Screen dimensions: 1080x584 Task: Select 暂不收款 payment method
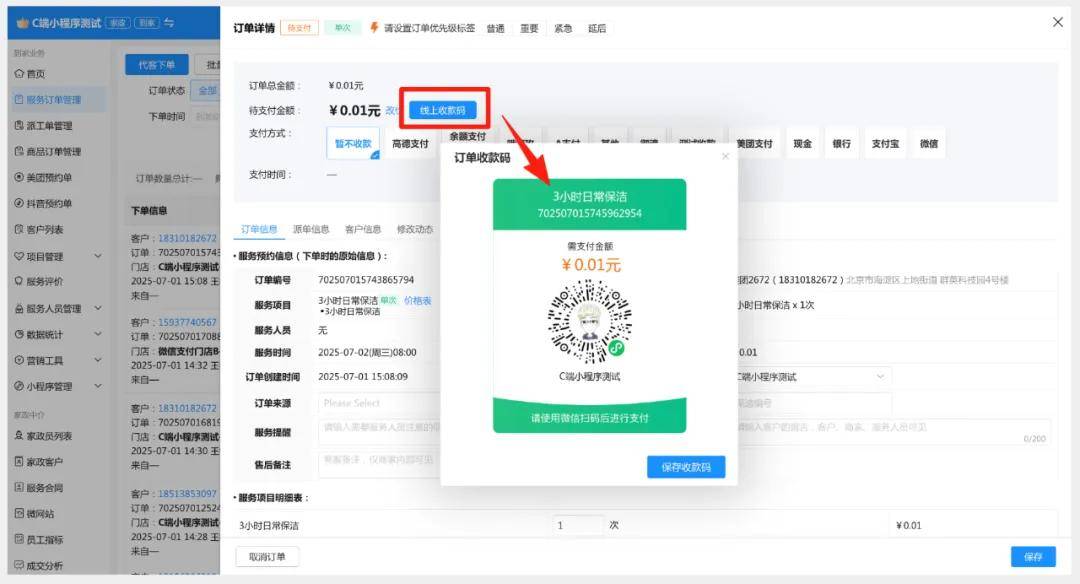(x=353, y=144)
